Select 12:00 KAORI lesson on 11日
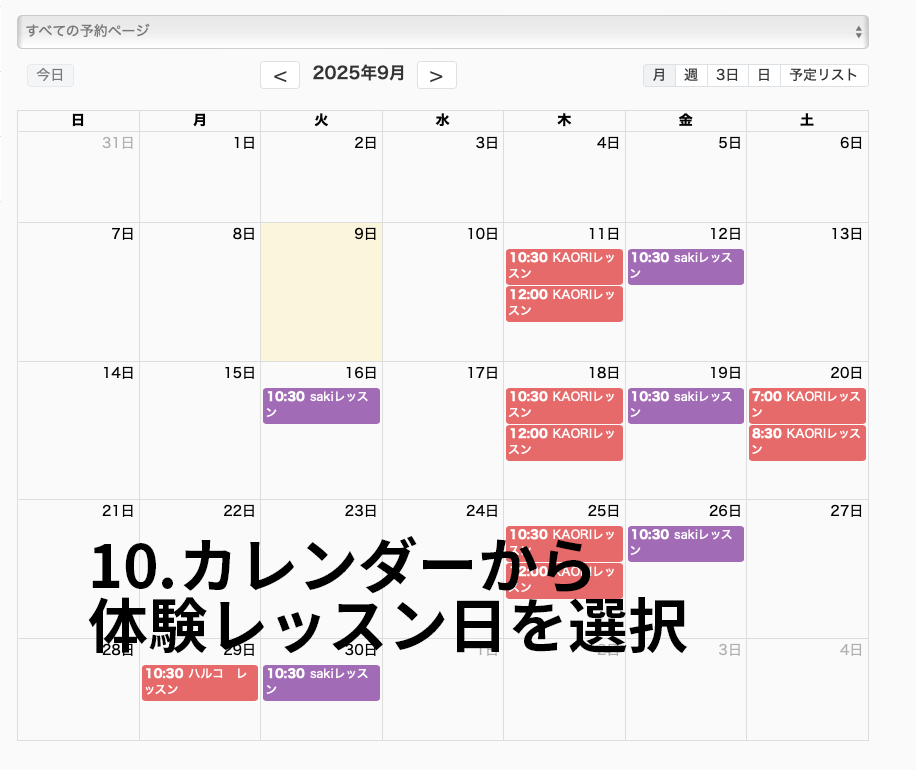Viewport: 916px width, 770px height. pyautogui.click(x=564, y=303)
